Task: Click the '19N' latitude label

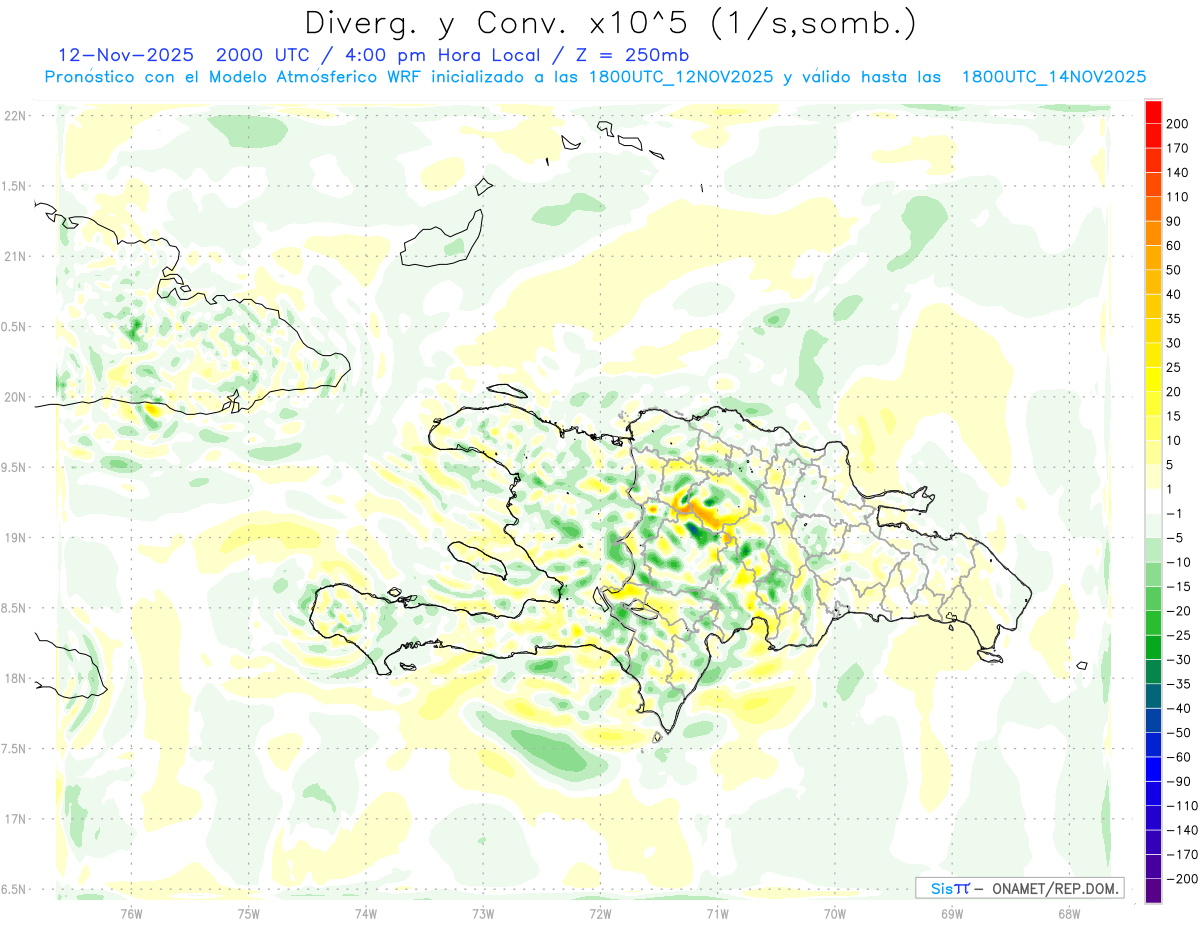Action: coord(14,538)
